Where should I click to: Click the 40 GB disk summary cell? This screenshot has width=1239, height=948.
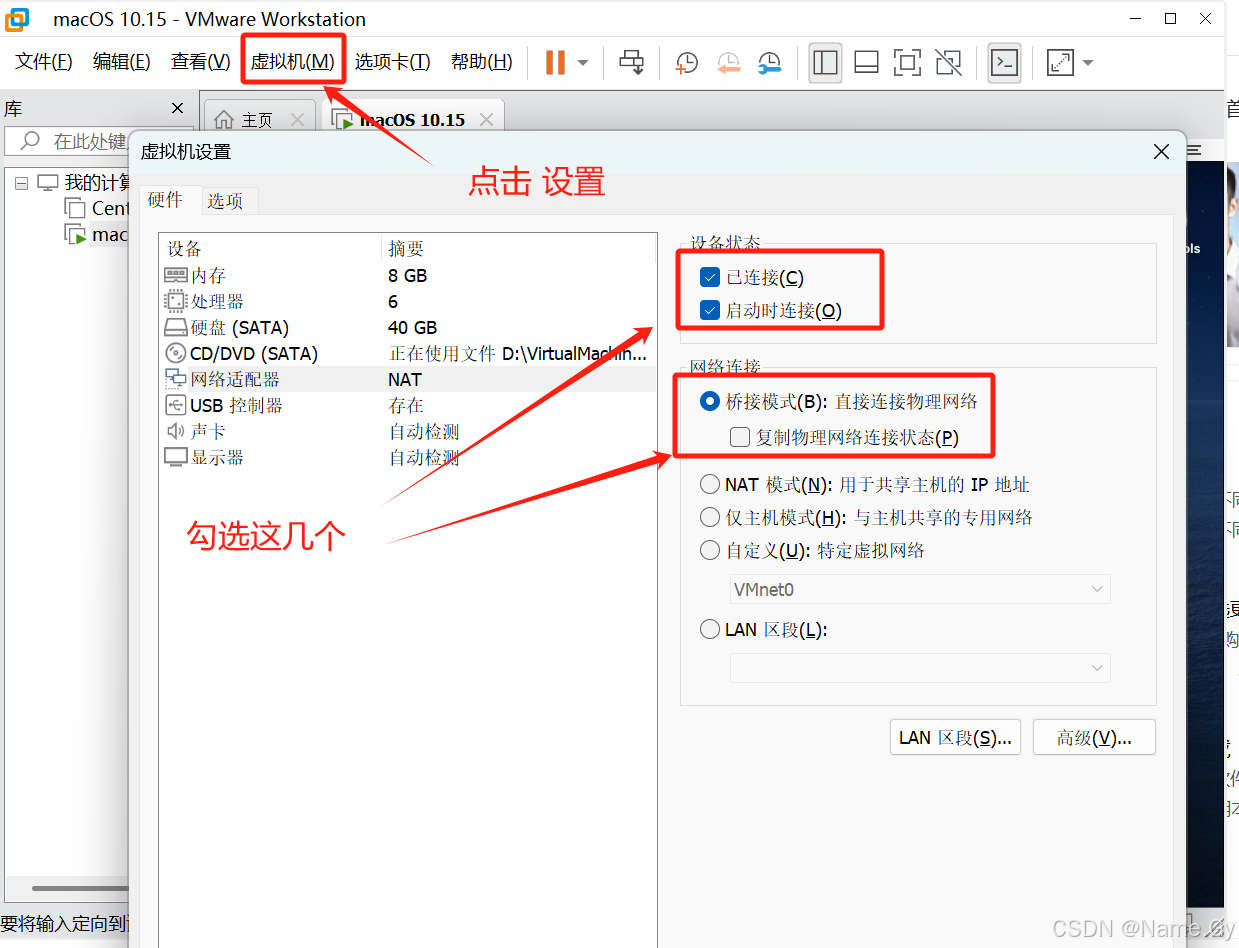[412, 327]
